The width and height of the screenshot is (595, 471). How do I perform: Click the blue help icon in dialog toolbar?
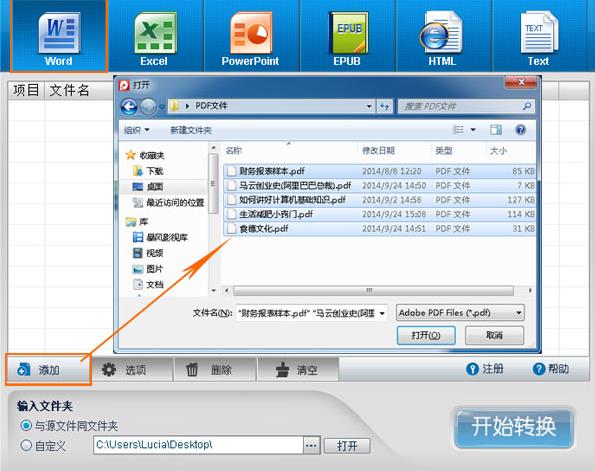click(x=521, y=130)
